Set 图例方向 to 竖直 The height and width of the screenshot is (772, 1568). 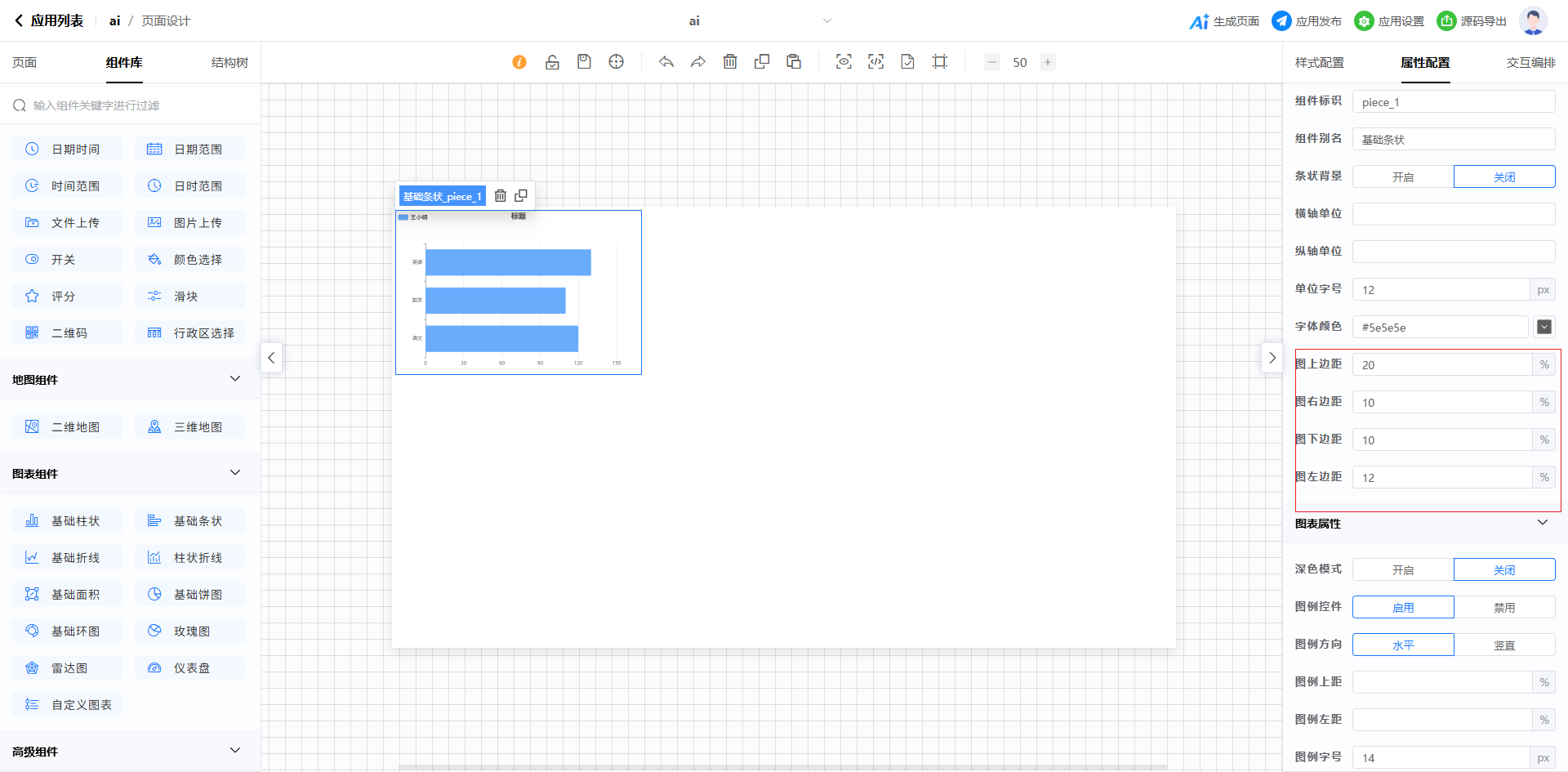click(x=1503, y=645)
